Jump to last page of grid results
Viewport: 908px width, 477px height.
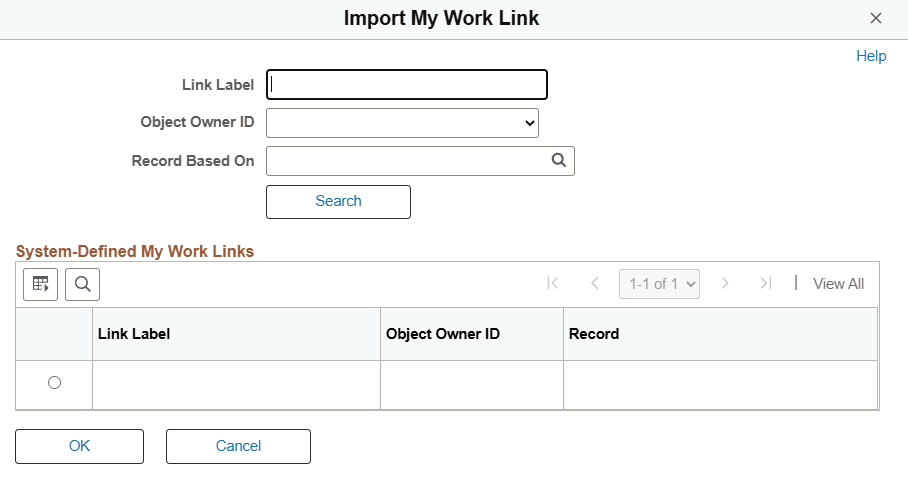pyautogui.click(x=766, y=284)
